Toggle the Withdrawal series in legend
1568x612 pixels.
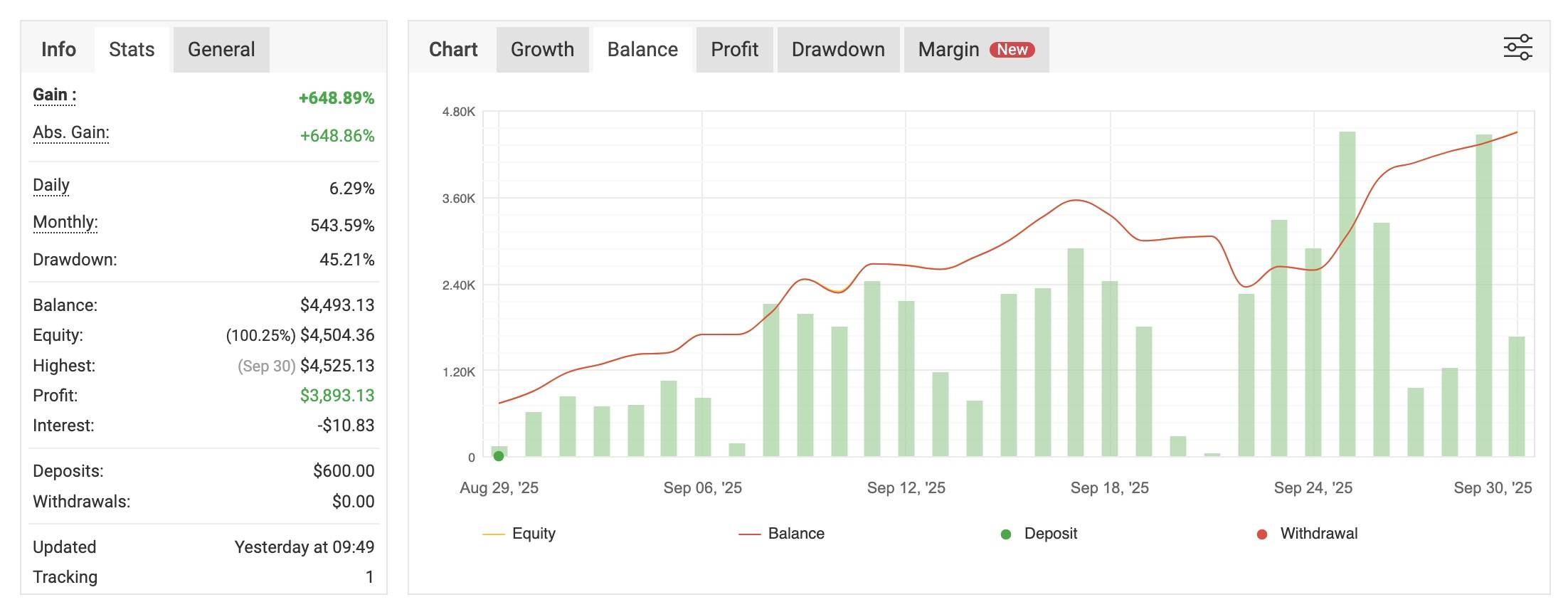(x=1308, y=534)
